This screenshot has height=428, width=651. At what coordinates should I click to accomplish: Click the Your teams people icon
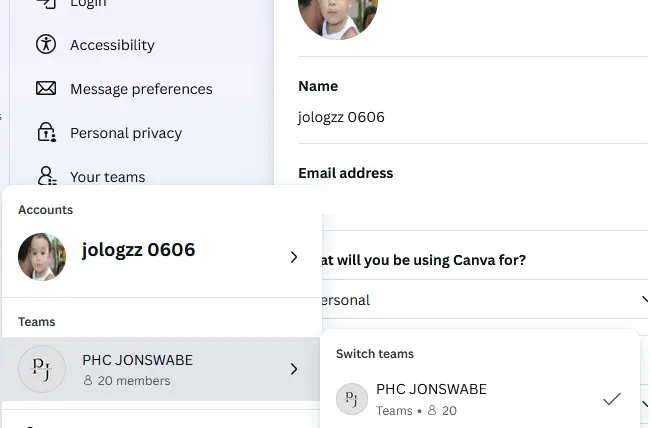pyautogui.click(x=47, y=176)
